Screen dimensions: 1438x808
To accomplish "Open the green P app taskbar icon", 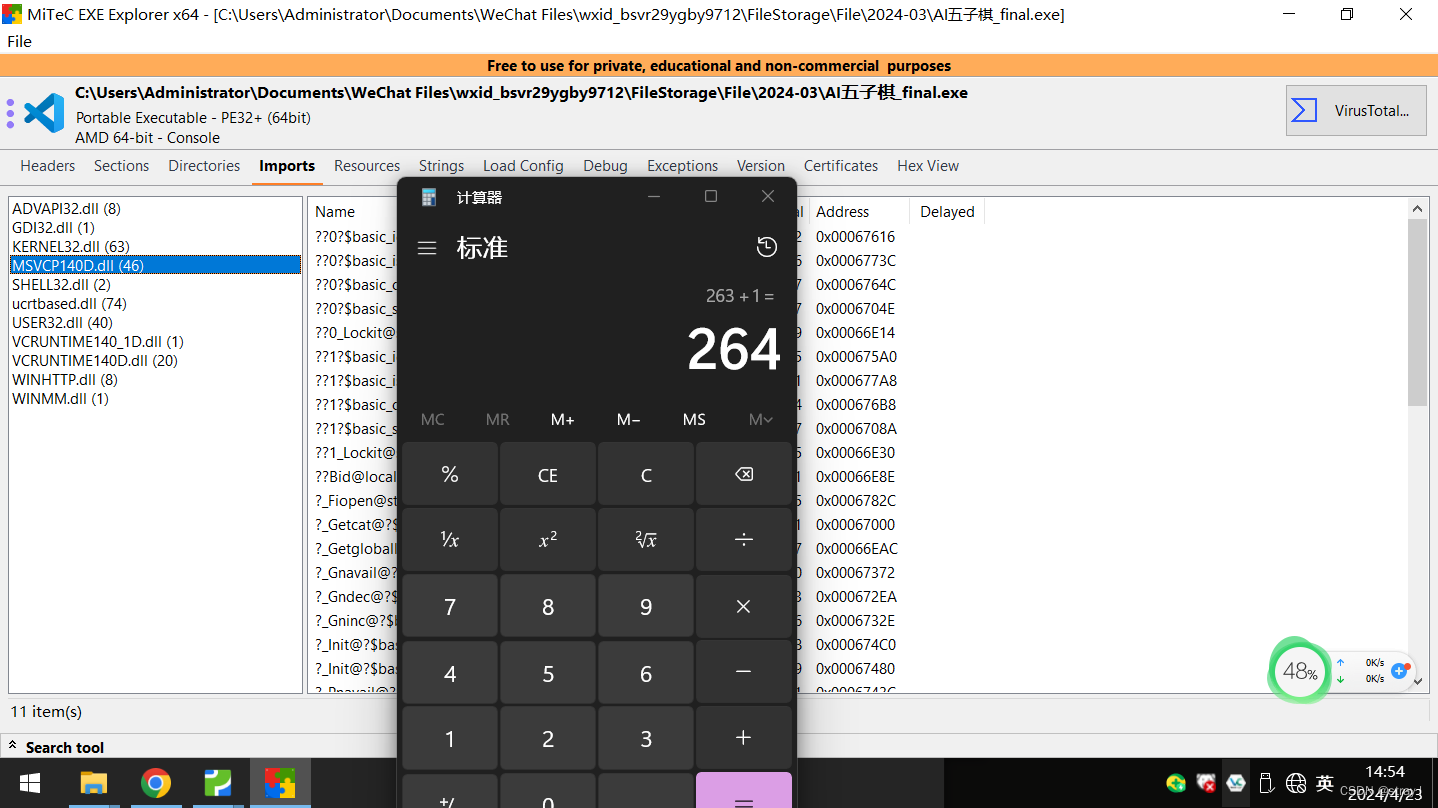I will click(217, 782).
